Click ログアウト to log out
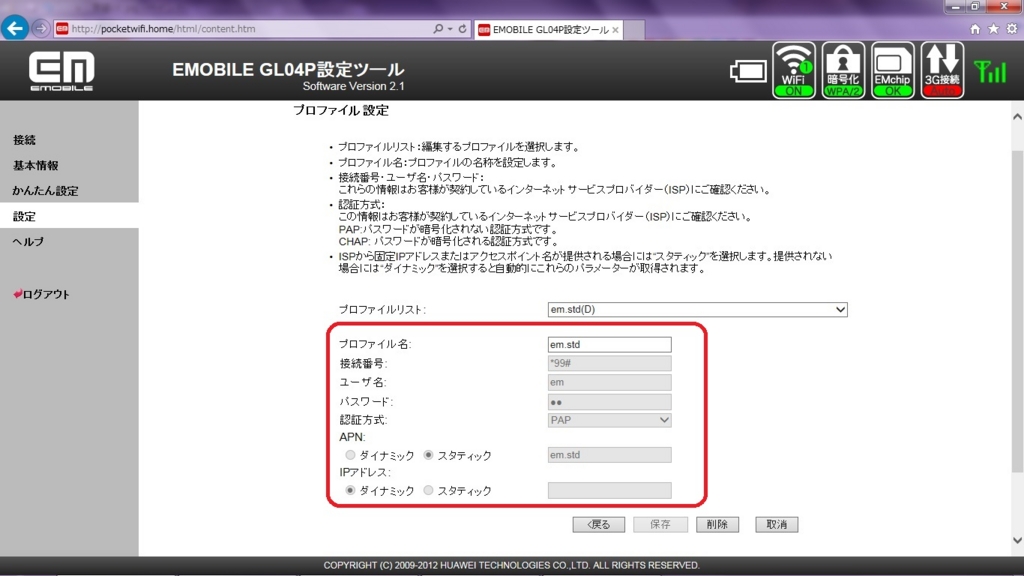The width and height of the screenshot is (1024, 576). tap(46, 294)
